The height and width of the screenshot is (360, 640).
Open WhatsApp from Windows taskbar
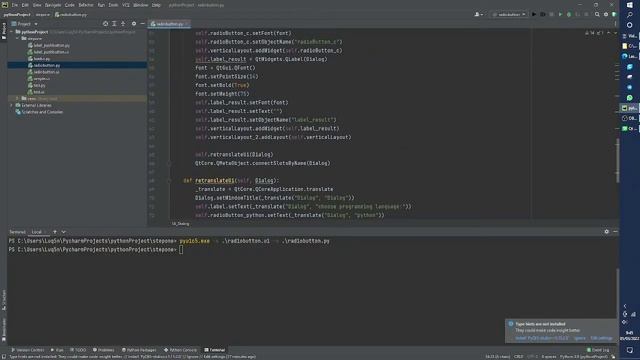tap(629, 98)
